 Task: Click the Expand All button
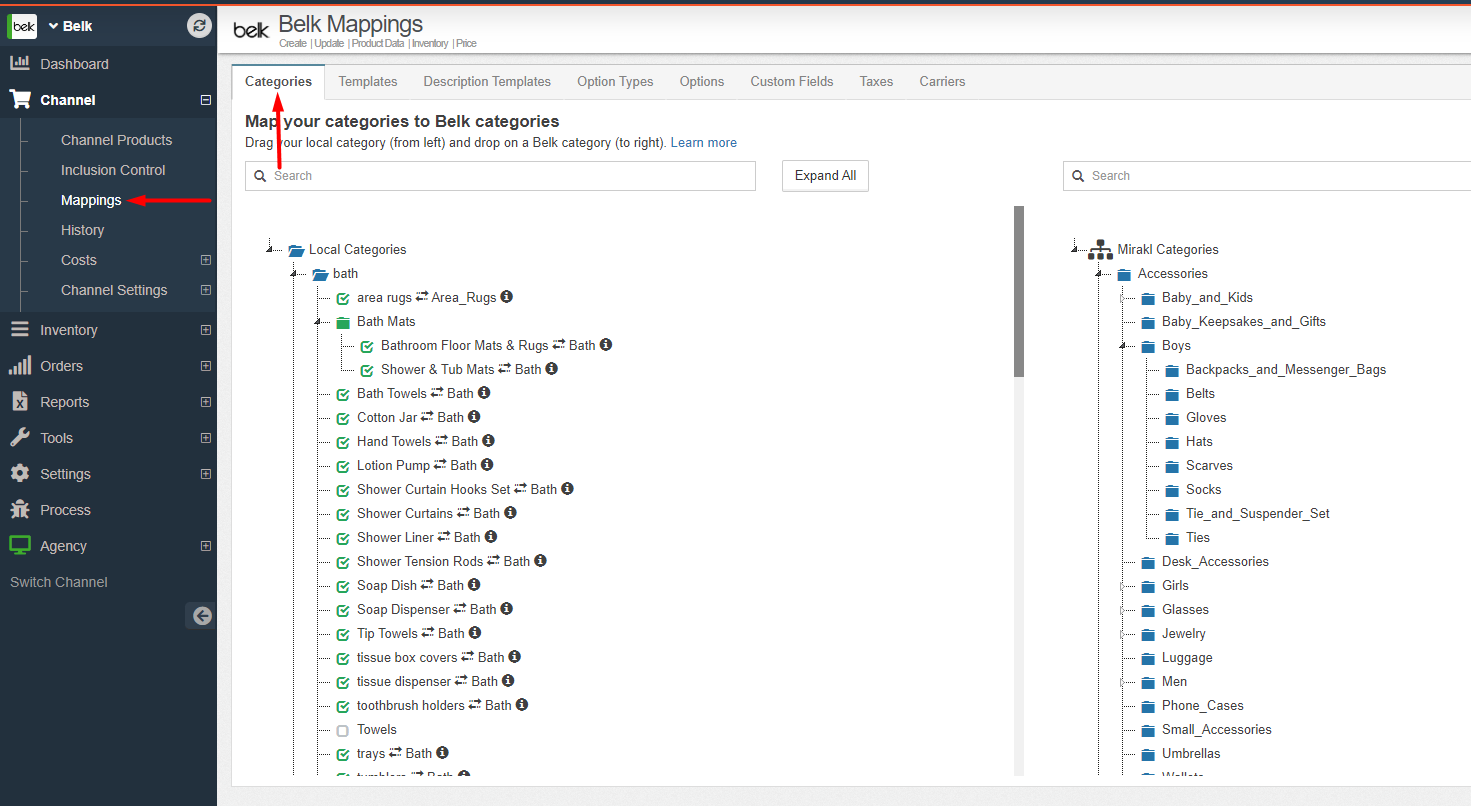826,176
